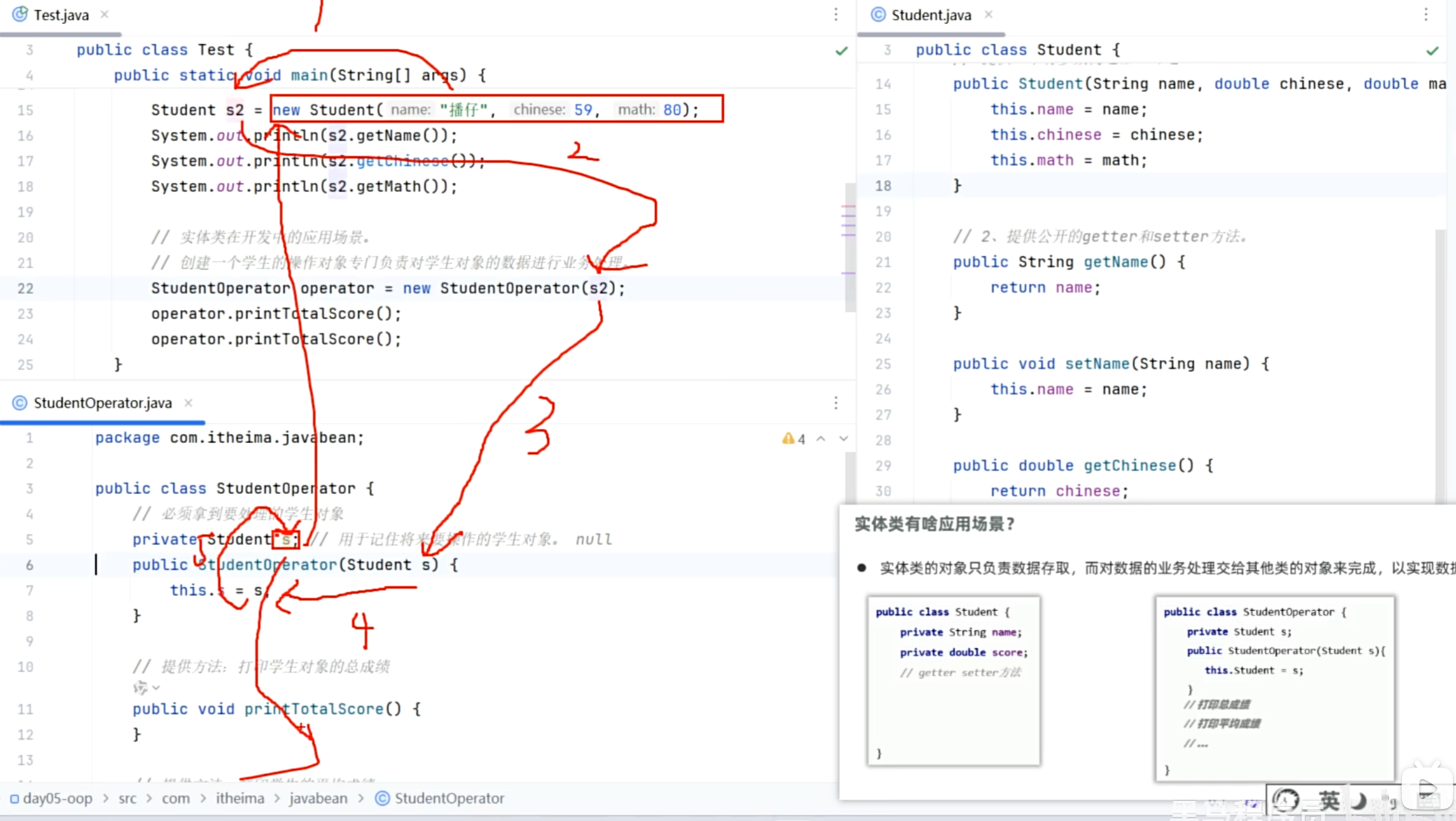The image size is (1456, 821).
Task: Click the bilibili play icon
Action: [1427, 790]
